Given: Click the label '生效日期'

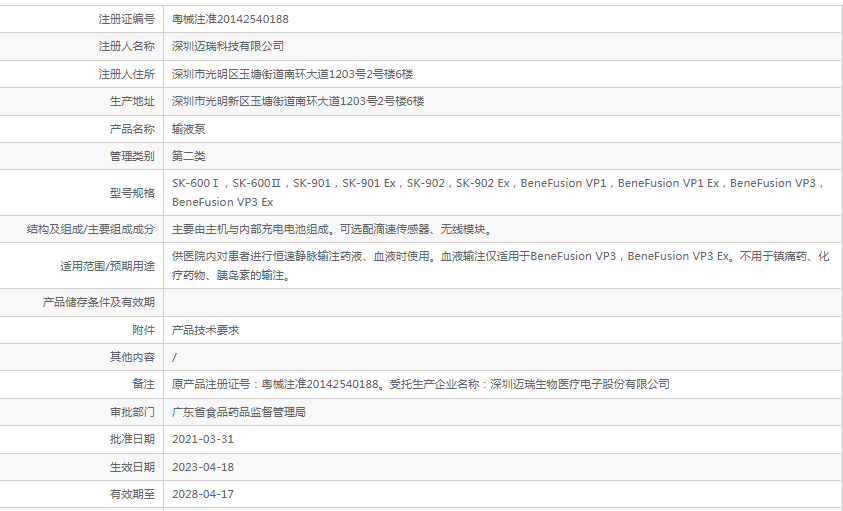Looking at the screenshot, I should click(x=132, y=467).
